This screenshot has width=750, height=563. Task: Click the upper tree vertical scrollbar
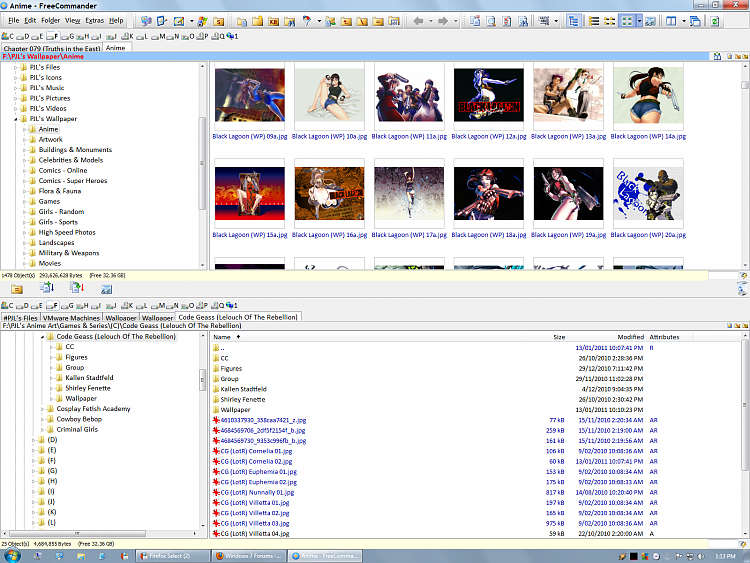[x=202, y=165]
